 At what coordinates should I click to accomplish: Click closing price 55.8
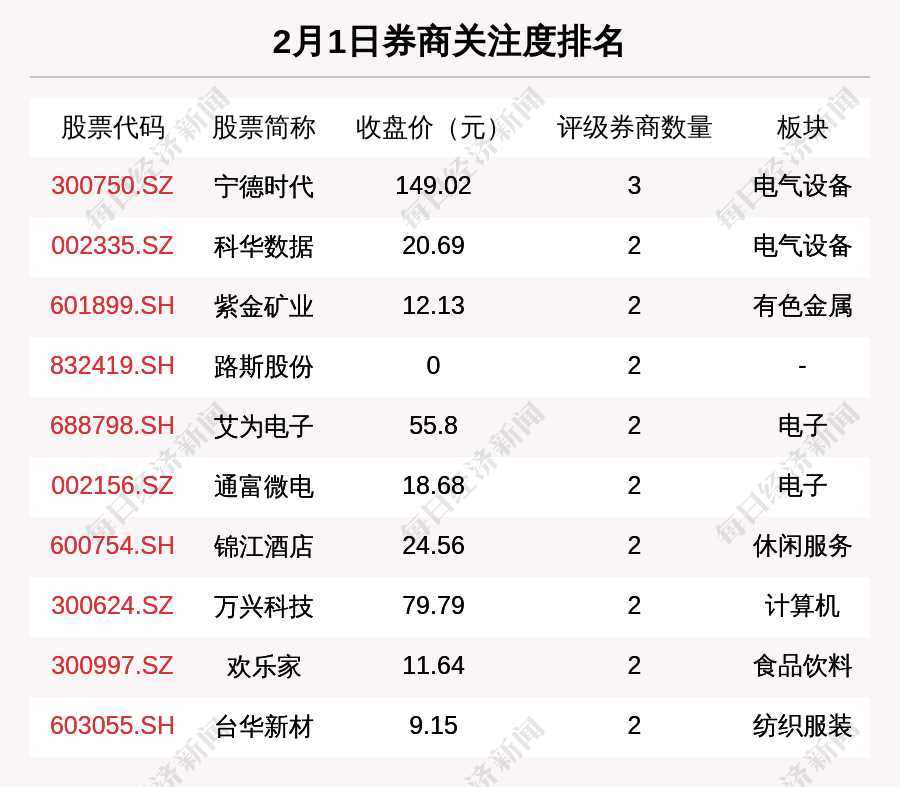click(433, 426)
